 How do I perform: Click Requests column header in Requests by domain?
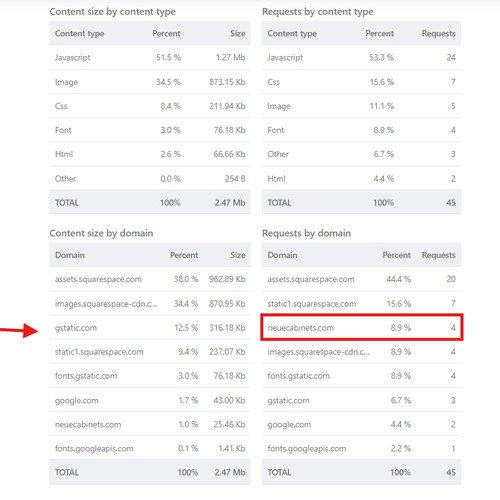(438, 255)
